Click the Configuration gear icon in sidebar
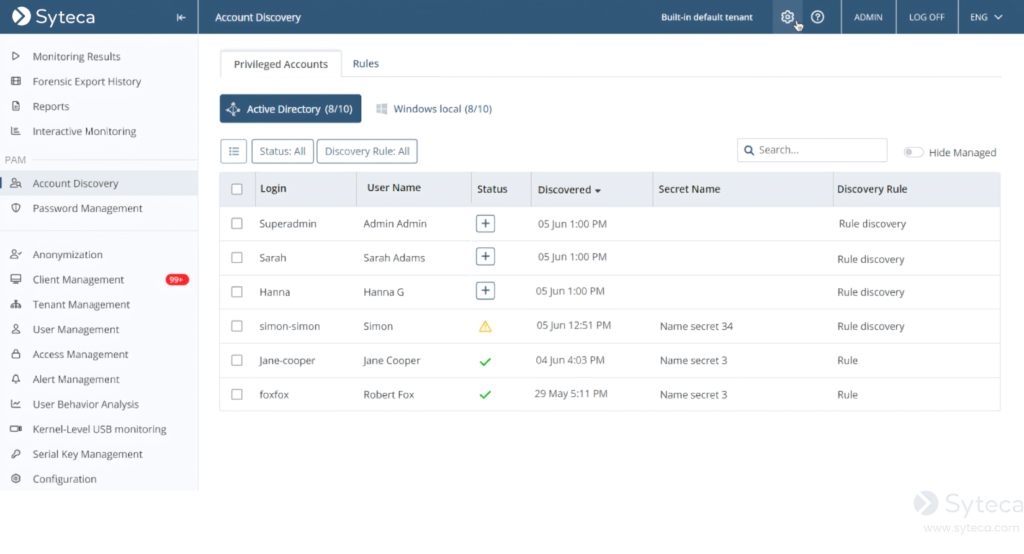This screenshot has width=1024, height=554. (x=16, y=478)
